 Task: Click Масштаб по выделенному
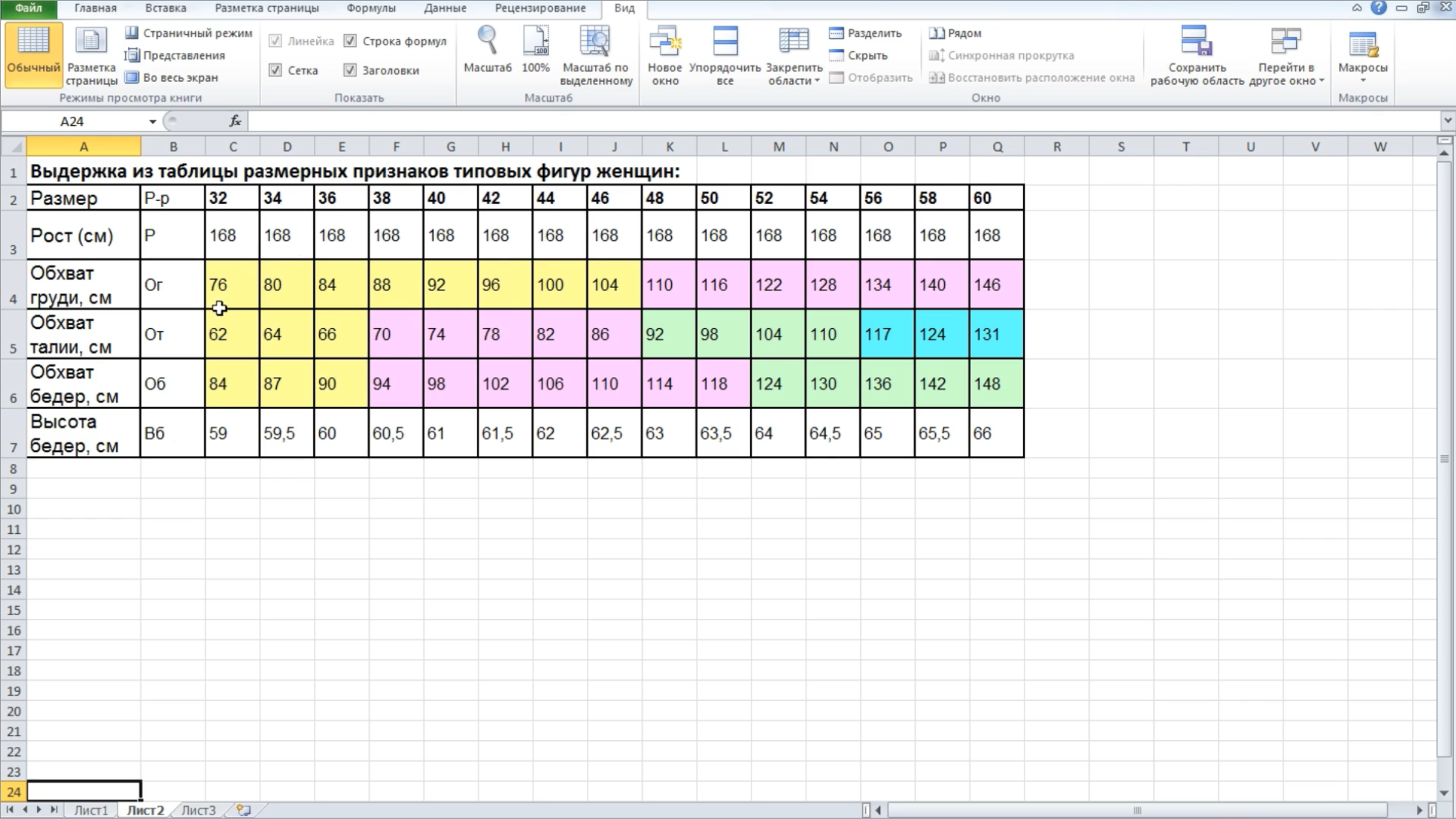pos(596,56)
